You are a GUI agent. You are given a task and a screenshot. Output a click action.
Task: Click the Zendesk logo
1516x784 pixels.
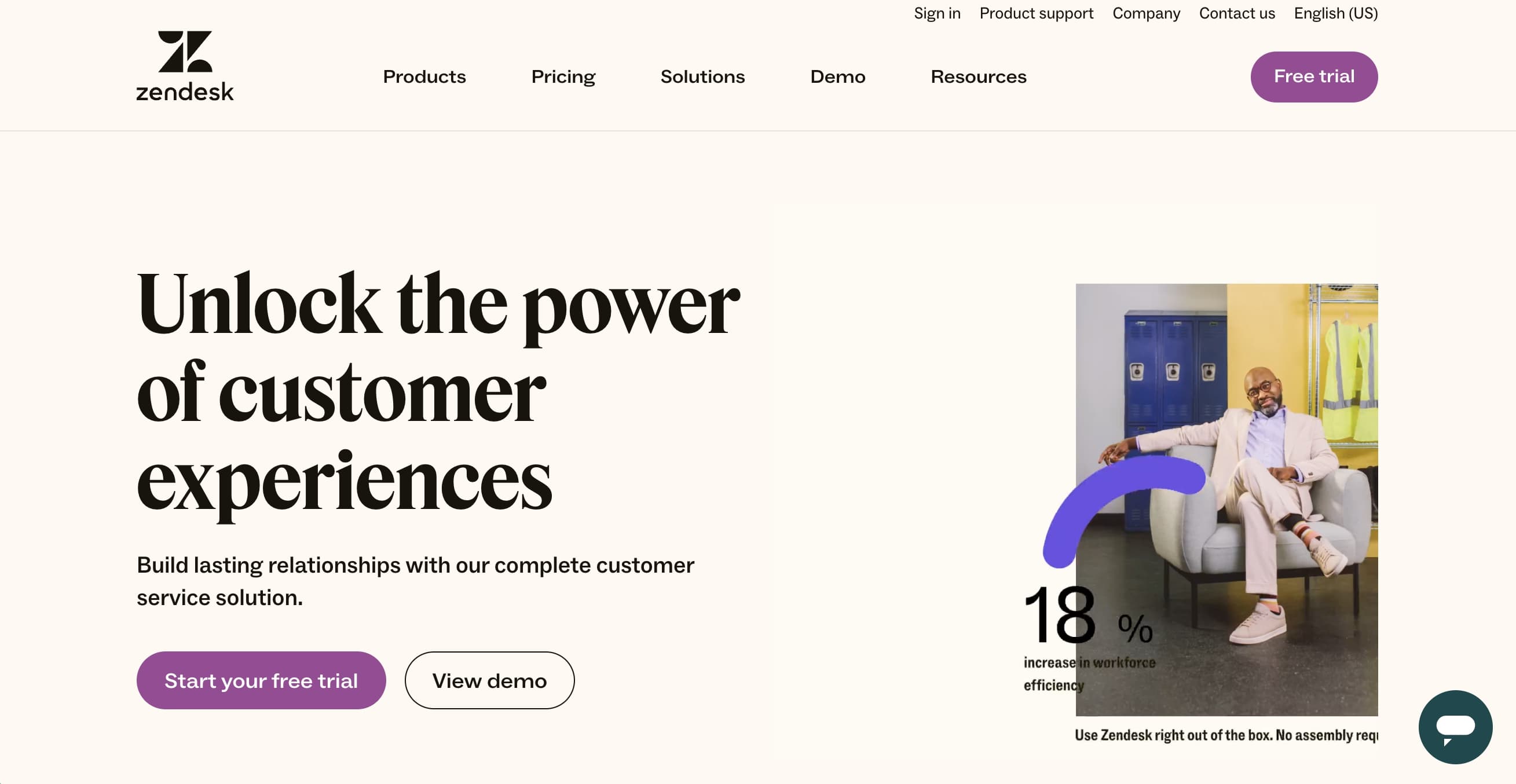point(185,66)
